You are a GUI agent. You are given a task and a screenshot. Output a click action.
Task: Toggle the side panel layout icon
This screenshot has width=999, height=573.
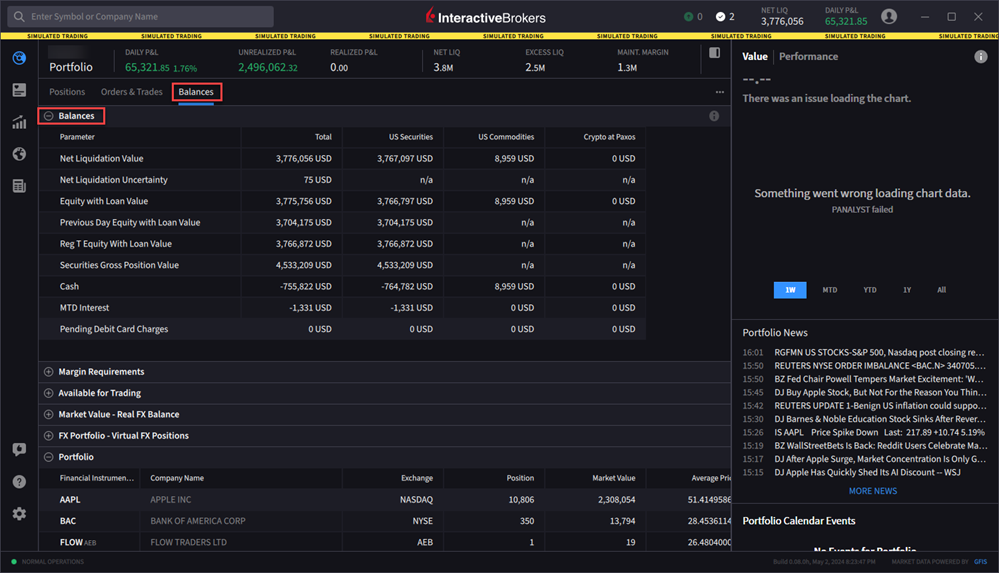tap(714, 53)
